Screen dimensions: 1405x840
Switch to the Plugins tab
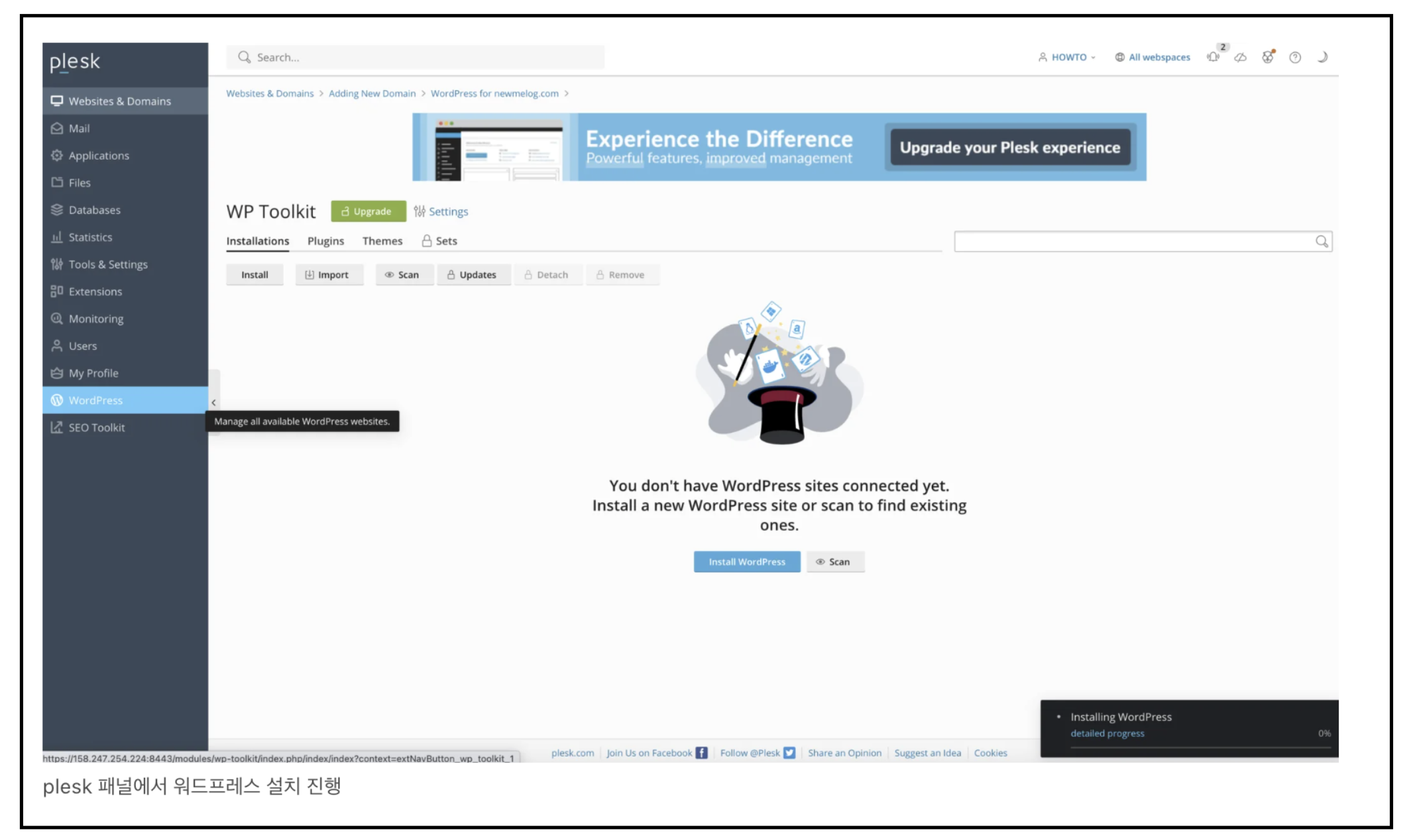pyautogui.click(x=325, y=241)
